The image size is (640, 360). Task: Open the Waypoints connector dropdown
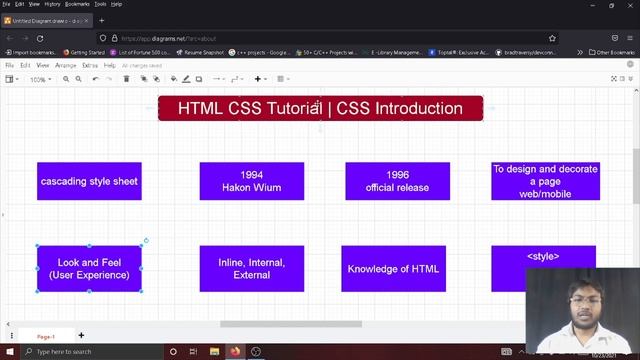(237, 79)
